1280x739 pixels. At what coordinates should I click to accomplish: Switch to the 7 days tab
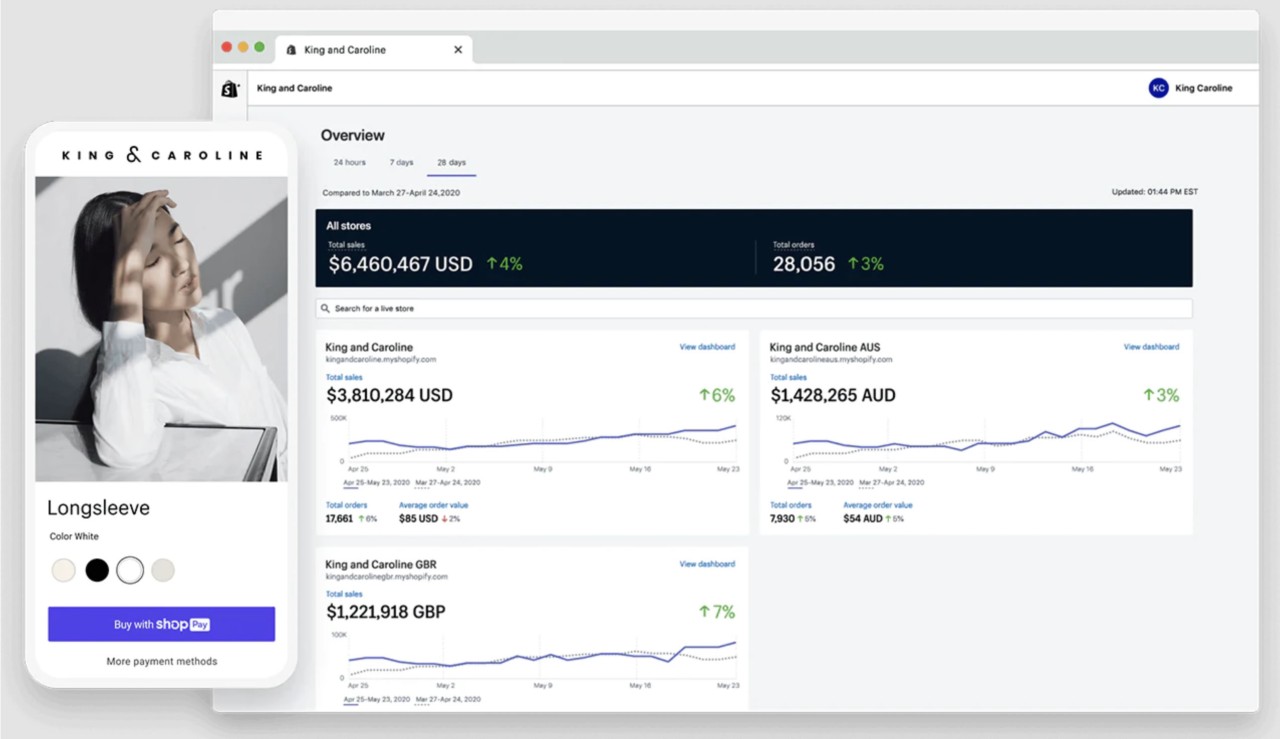pos(401,161)
